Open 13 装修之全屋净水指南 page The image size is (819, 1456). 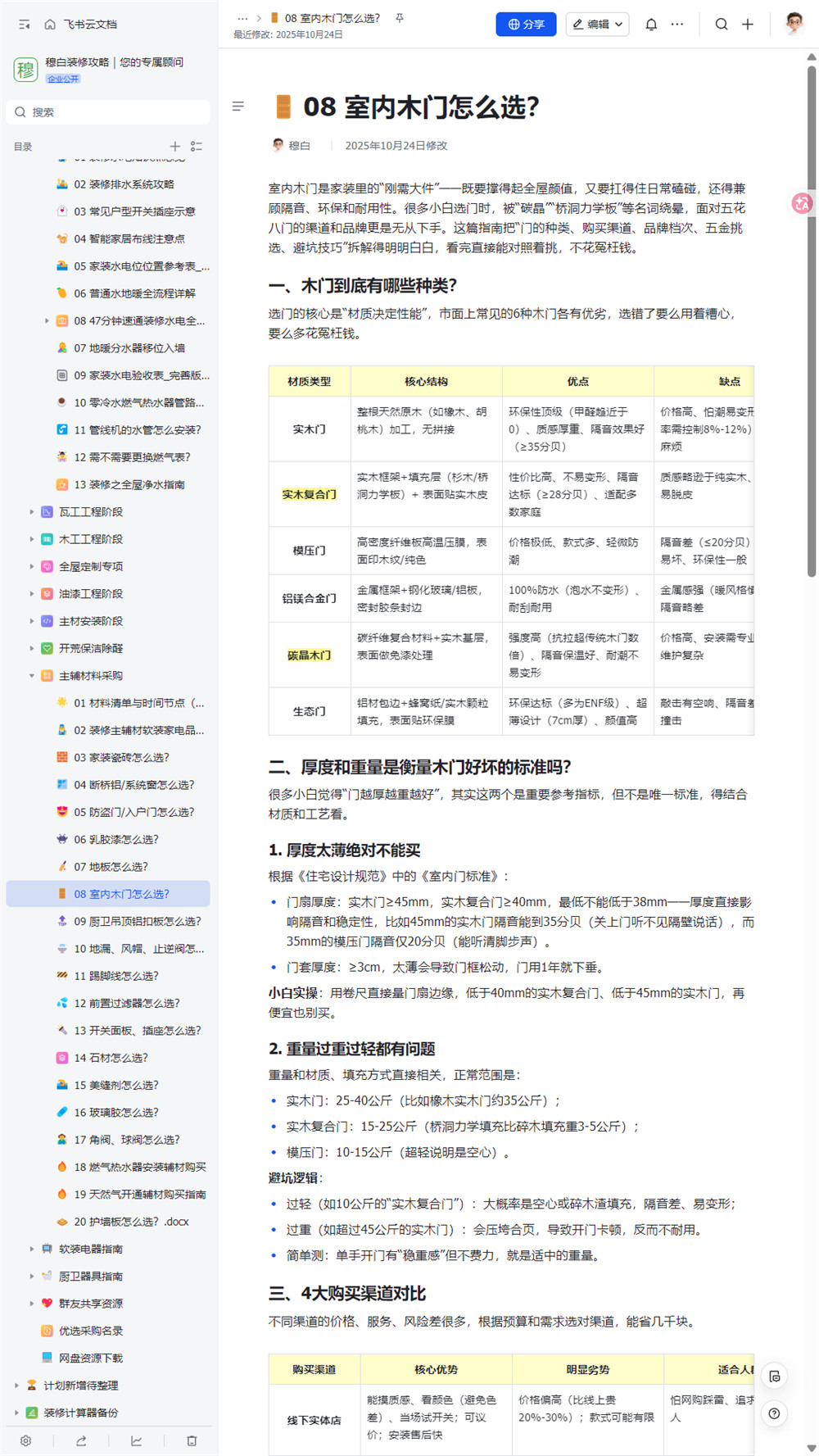tap(108, 484)
